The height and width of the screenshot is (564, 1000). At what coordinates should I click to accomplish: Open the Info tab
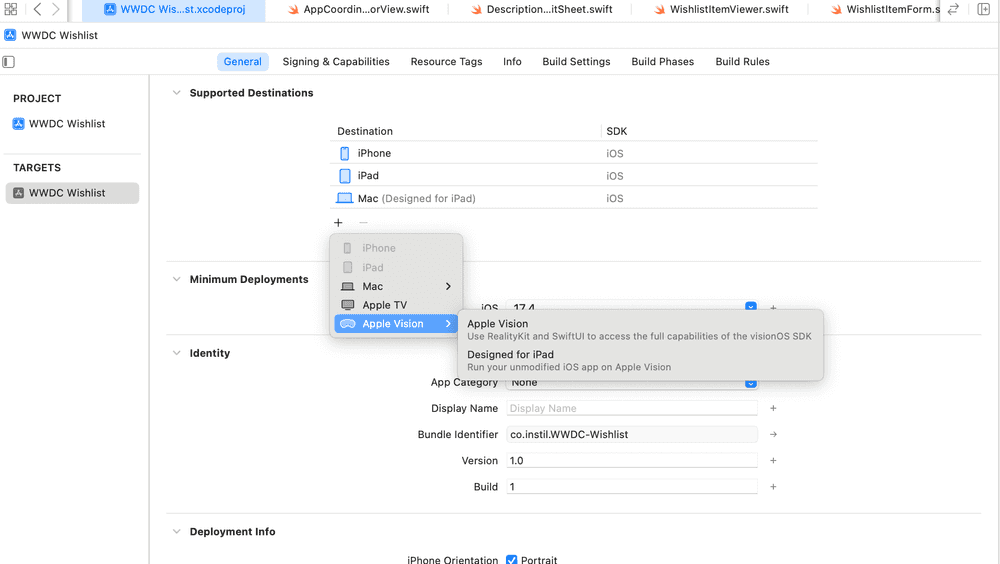point(512,62)
